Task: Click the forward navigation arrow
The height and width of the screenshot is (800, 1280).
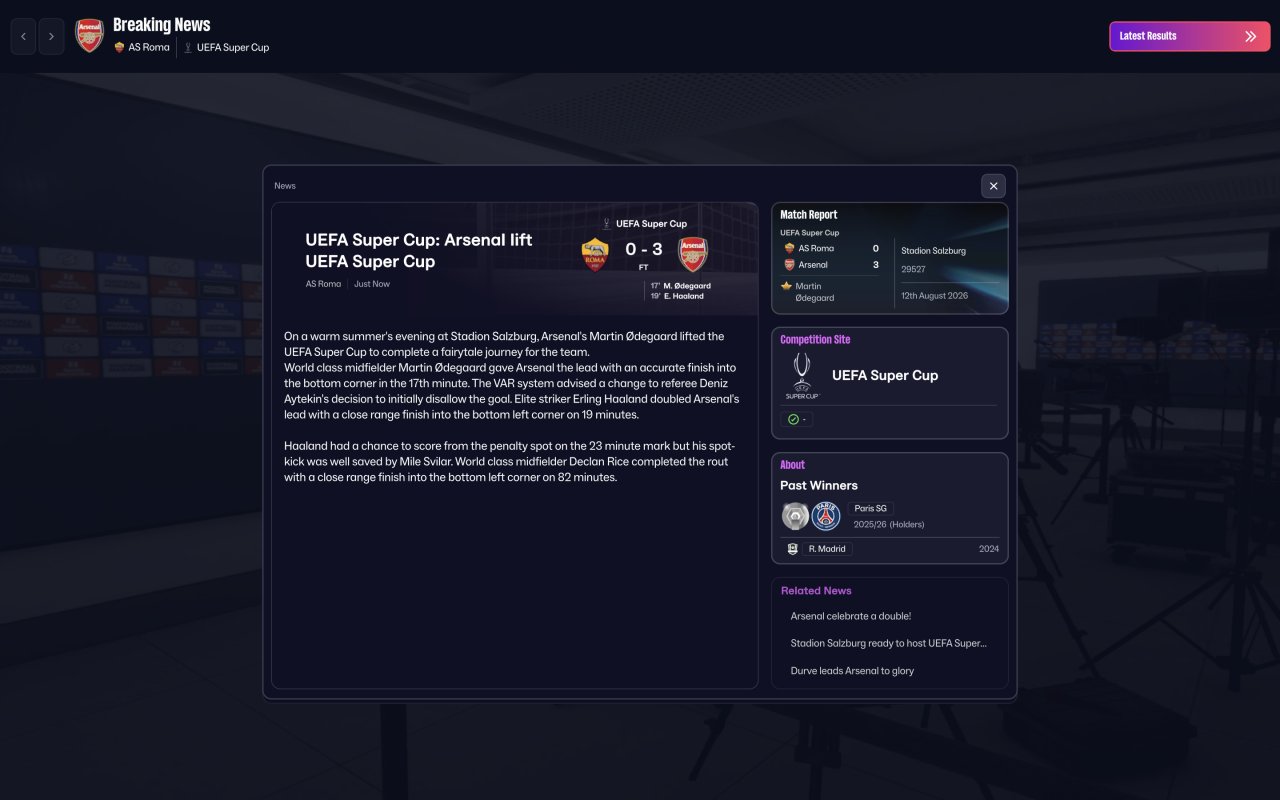Action: click(x=51, y=36)
